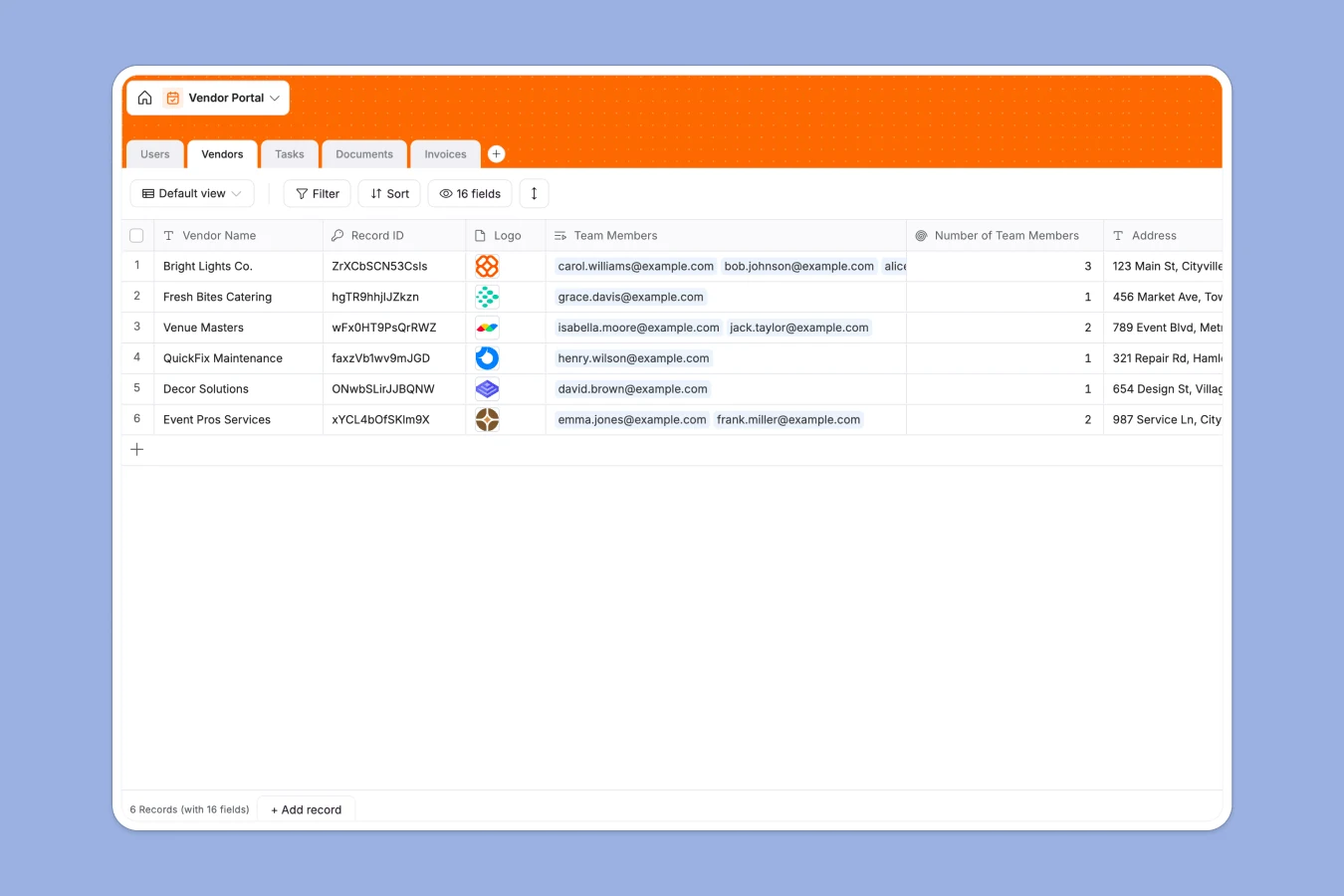Click the QuickFix Maintenance shield logo
The height and width of the screenshot is (896, 1344).
[487, 357]
